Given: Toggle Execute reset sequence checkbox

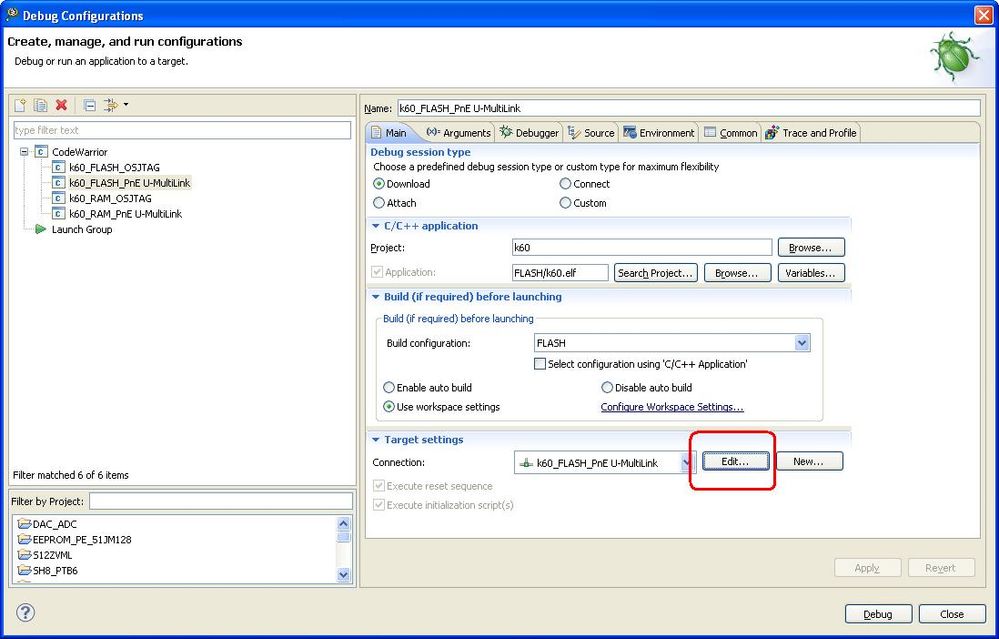Looking at the screenshot, I should click(379, 486).
